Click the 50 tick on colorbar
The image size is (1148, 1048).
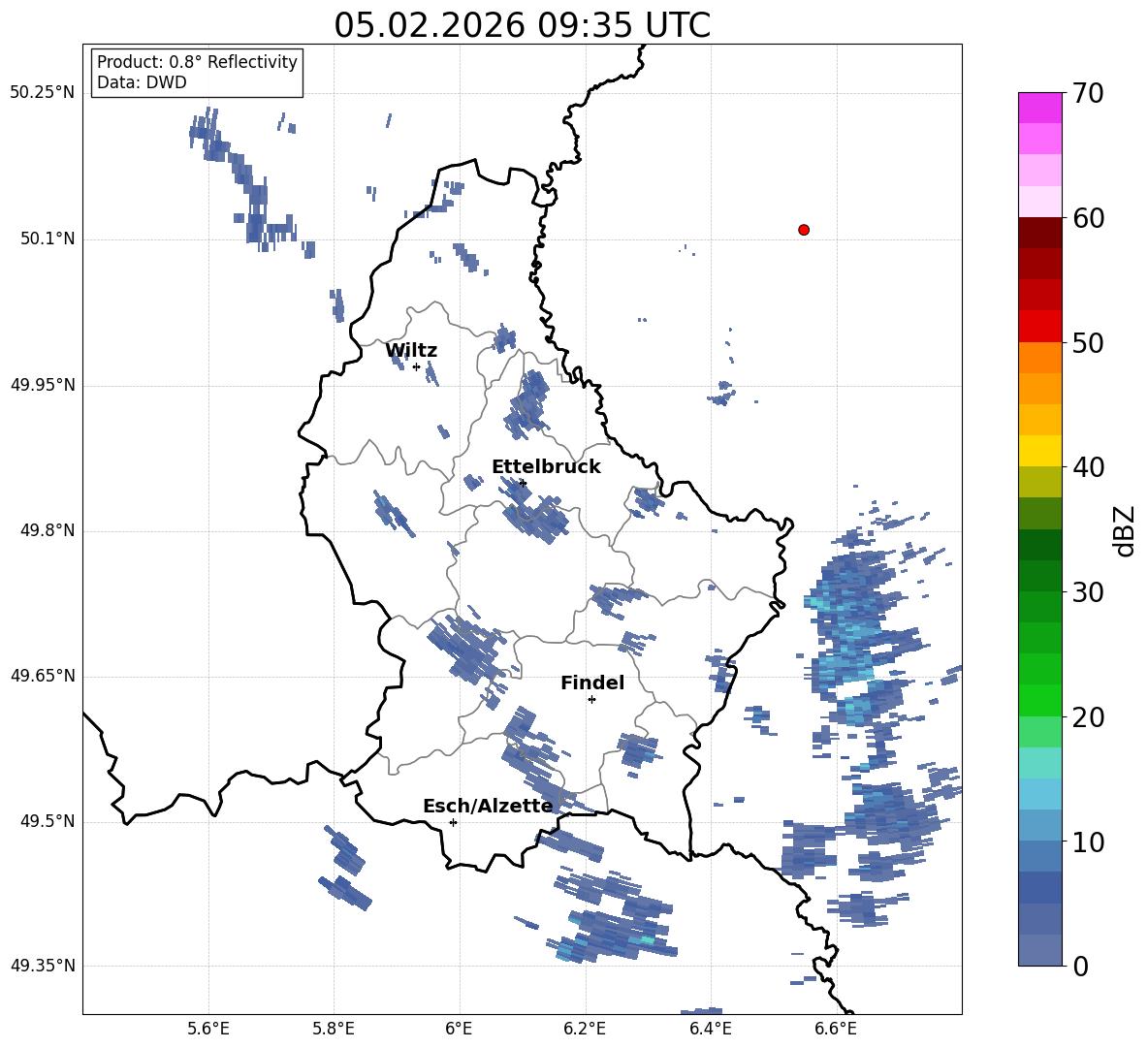tap(1089, 342)
